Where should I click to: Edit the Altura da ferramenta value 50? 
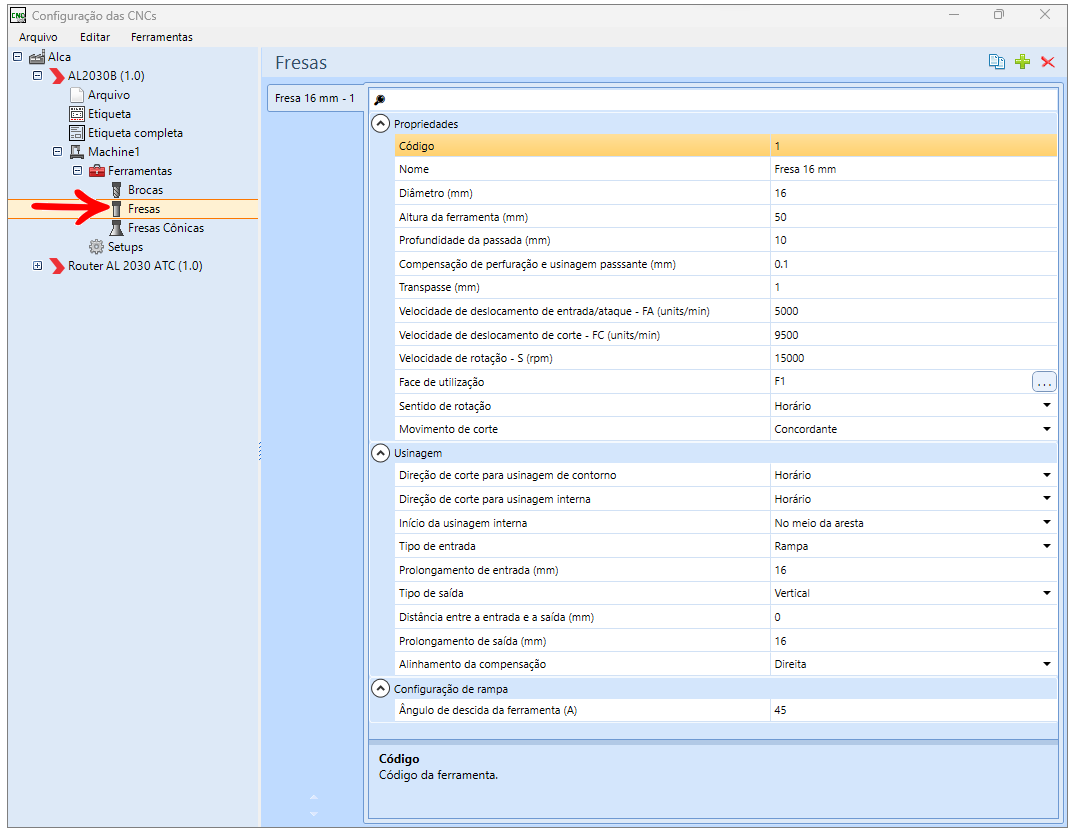913,217
